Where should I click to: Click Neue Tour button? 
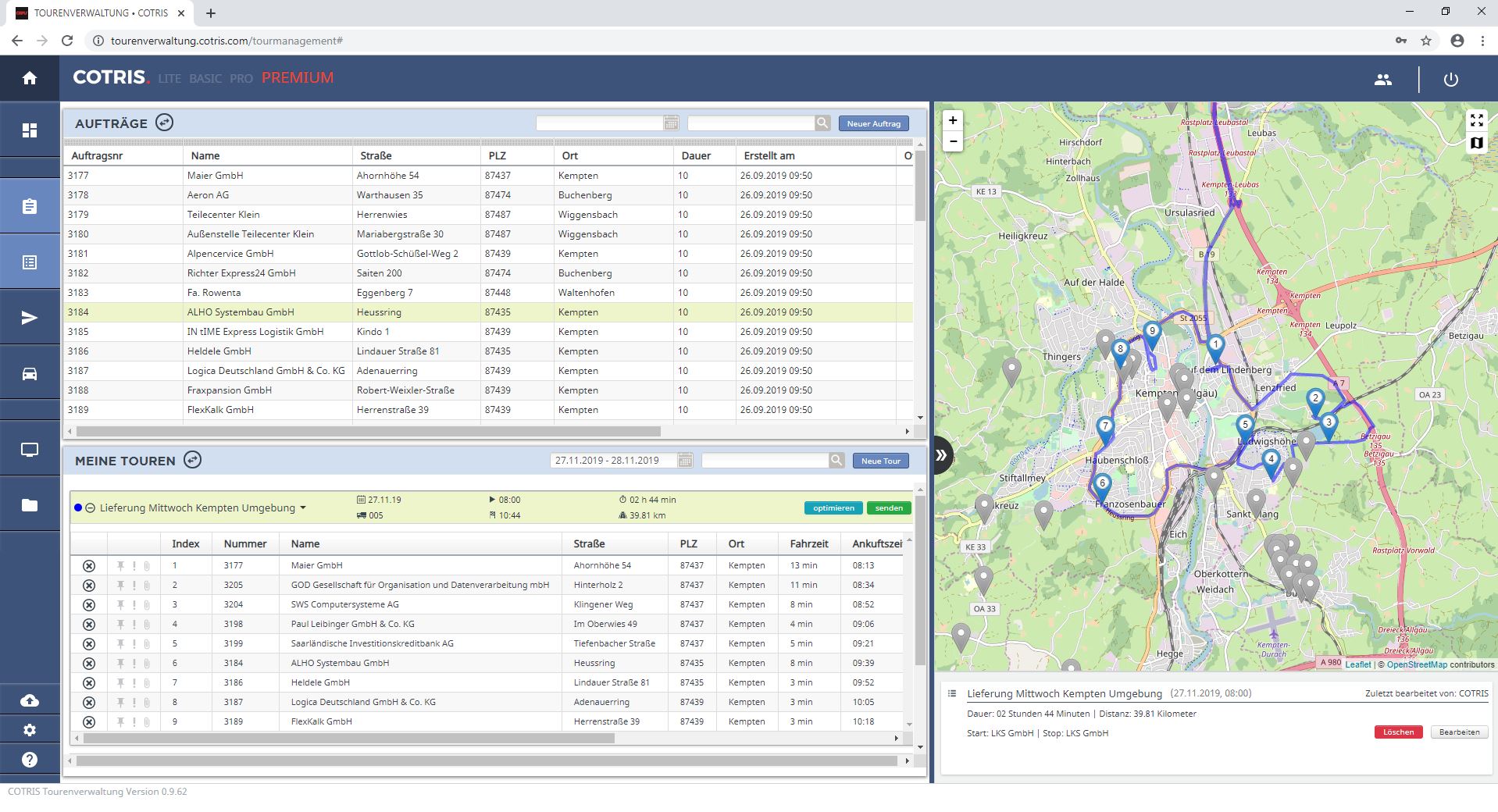880,461
